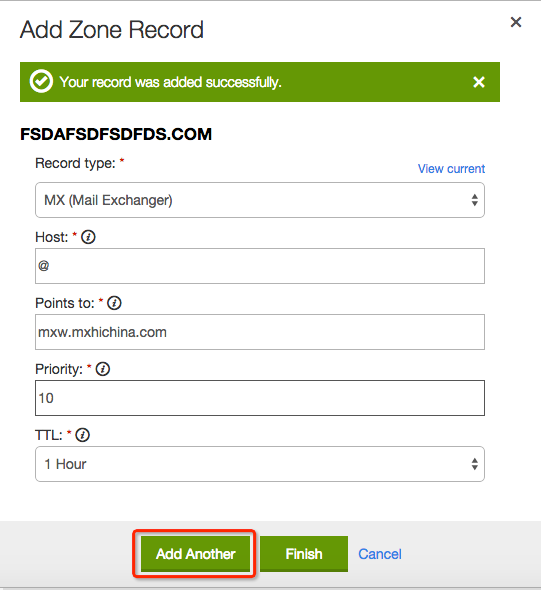Cancel adding the zone record
The width and height of the screenshot is (541, 590).
(380, 554)
